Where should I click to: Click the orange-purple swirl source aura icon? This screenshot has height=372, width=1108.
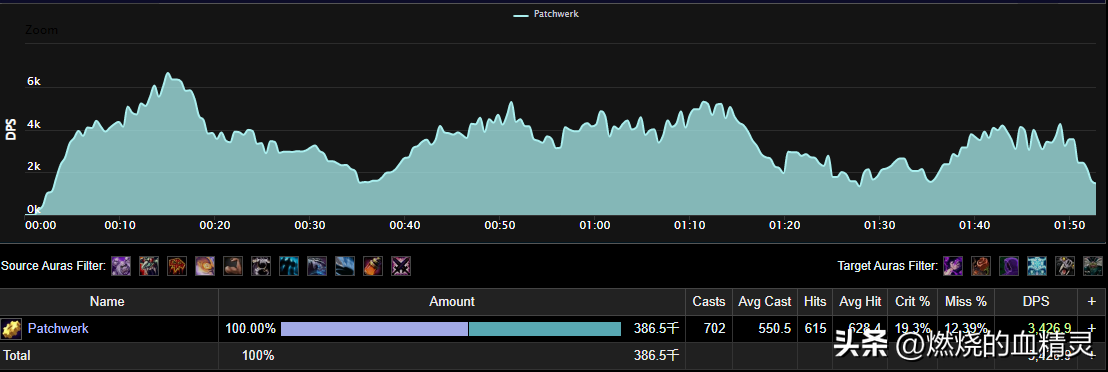click(205, 266)
